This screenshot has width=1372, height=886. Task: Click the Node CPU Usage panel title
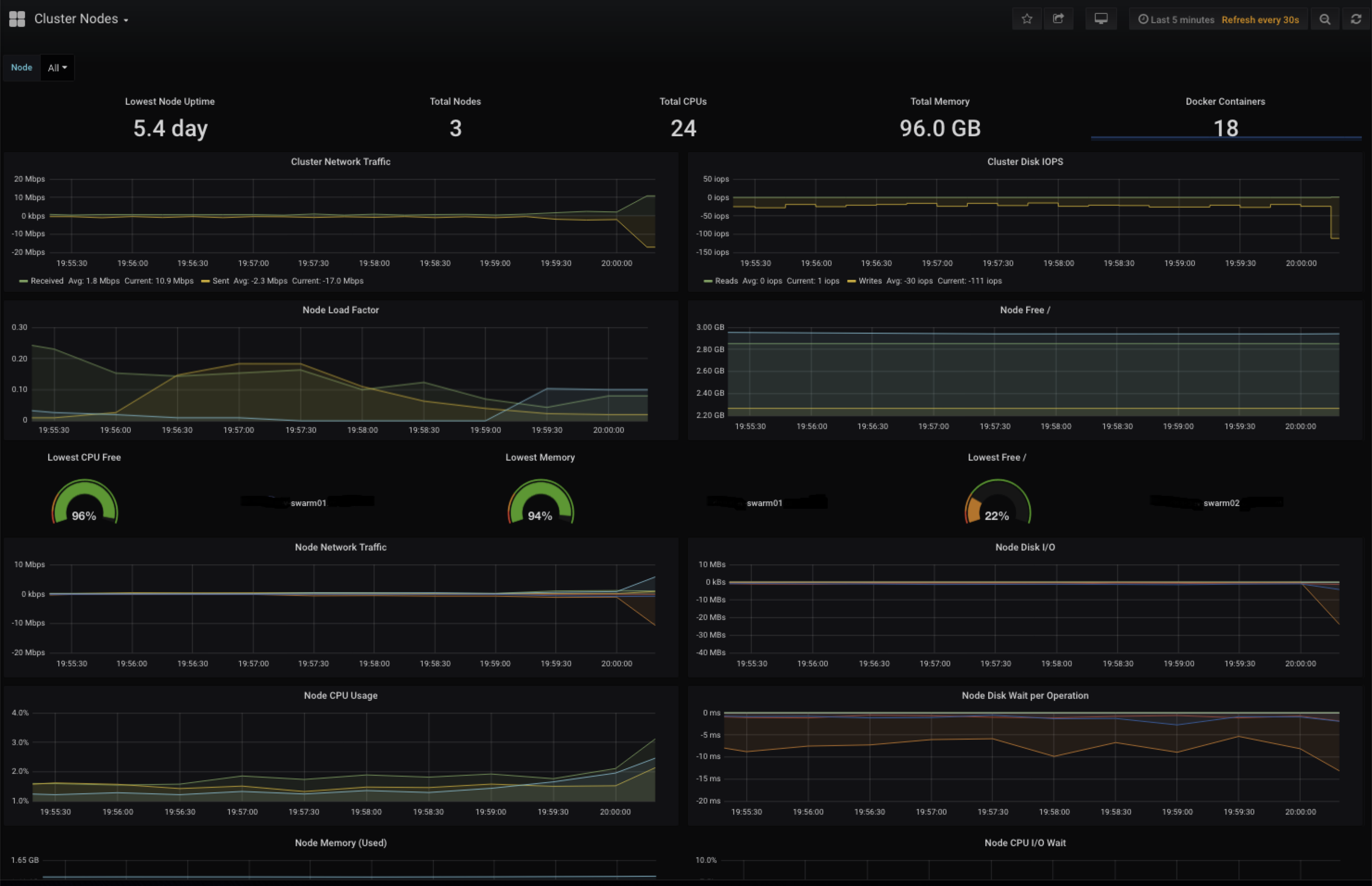pos(340,696)
